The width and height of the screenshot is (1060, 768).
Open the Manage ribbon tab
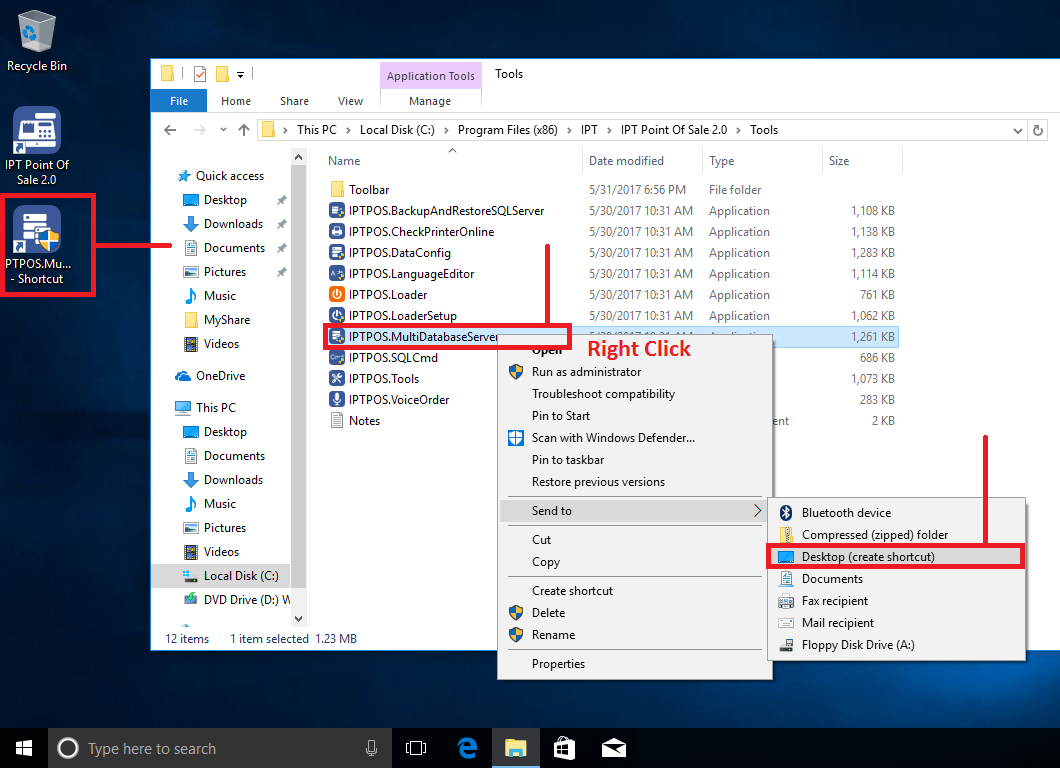(x=430, y=101)
